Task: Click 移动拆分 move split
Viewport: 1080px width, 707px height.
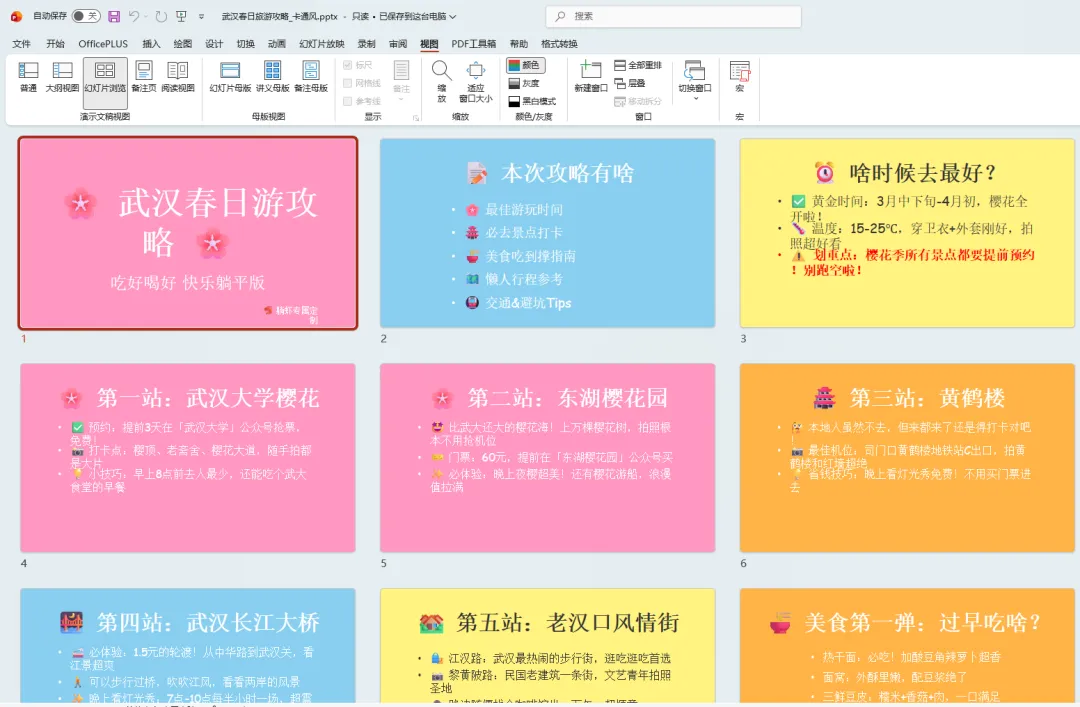Action: click(638, 101)
